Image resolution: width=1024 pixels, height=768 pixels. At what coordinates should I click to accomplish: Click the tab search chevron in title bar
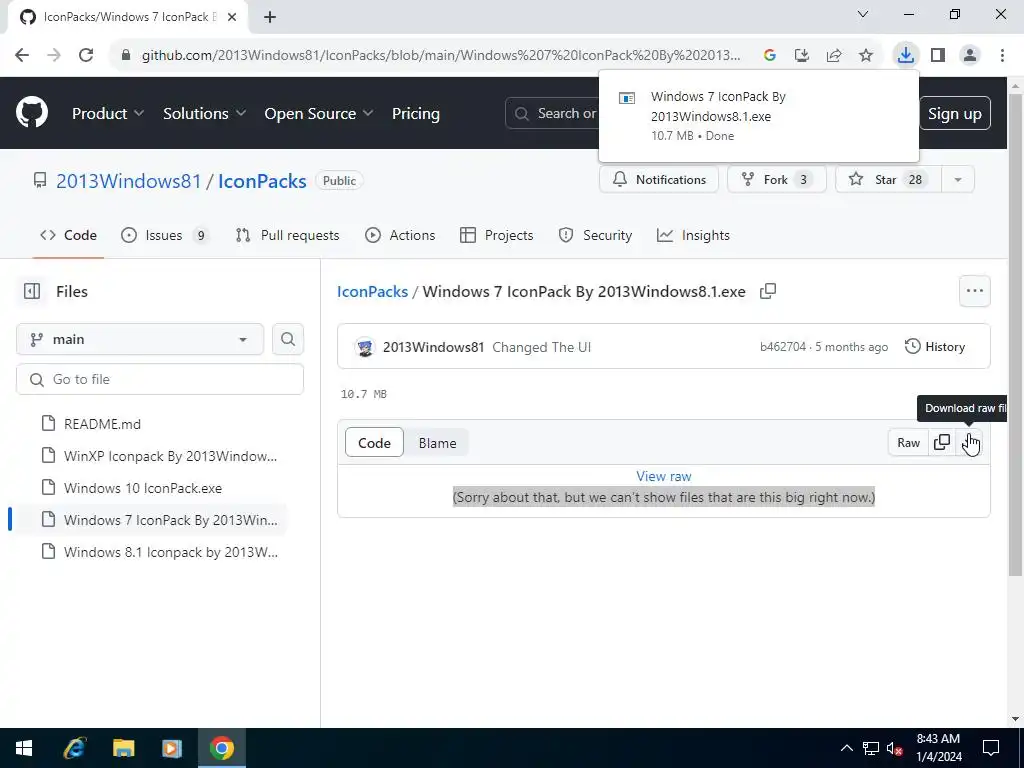pyautogui.click(x=863, y=14)
